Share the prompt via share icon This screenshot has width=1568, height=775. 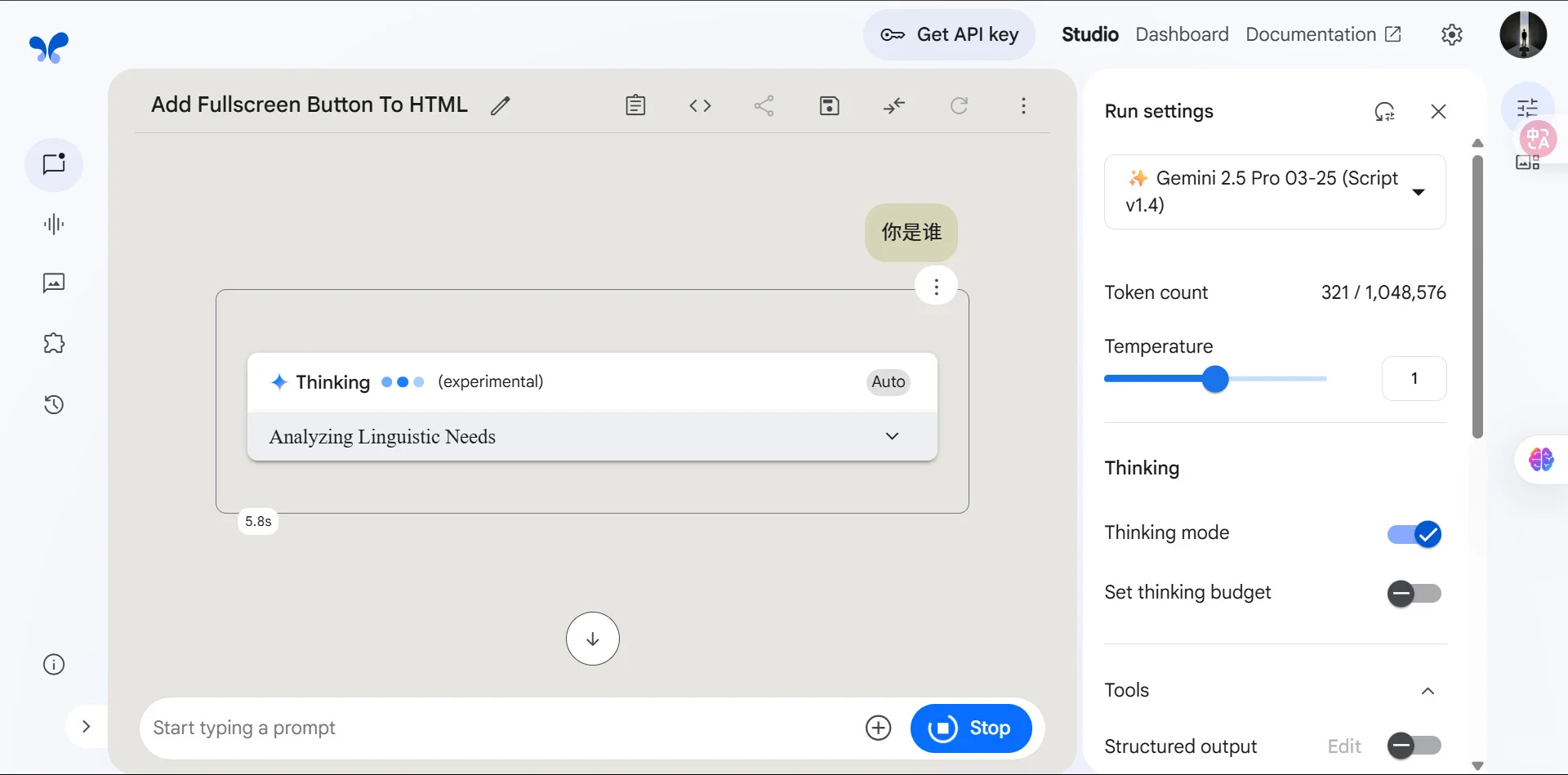tap(764, 105)
